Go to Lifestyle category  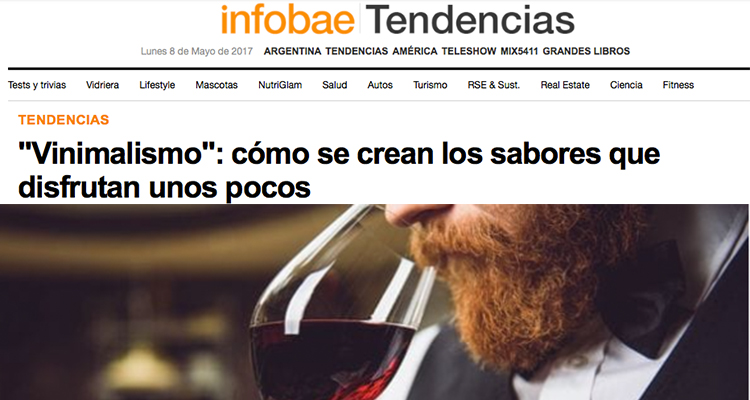(x=157, y=85)
